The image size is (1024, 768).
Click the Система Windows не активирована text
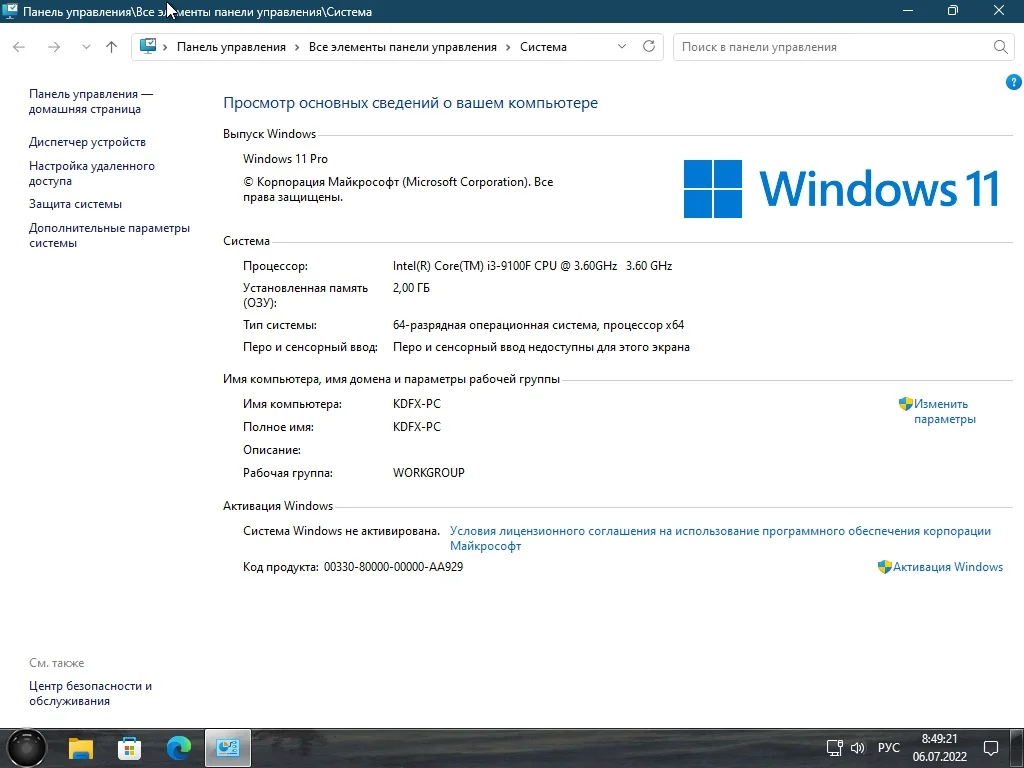pos(342,531)
